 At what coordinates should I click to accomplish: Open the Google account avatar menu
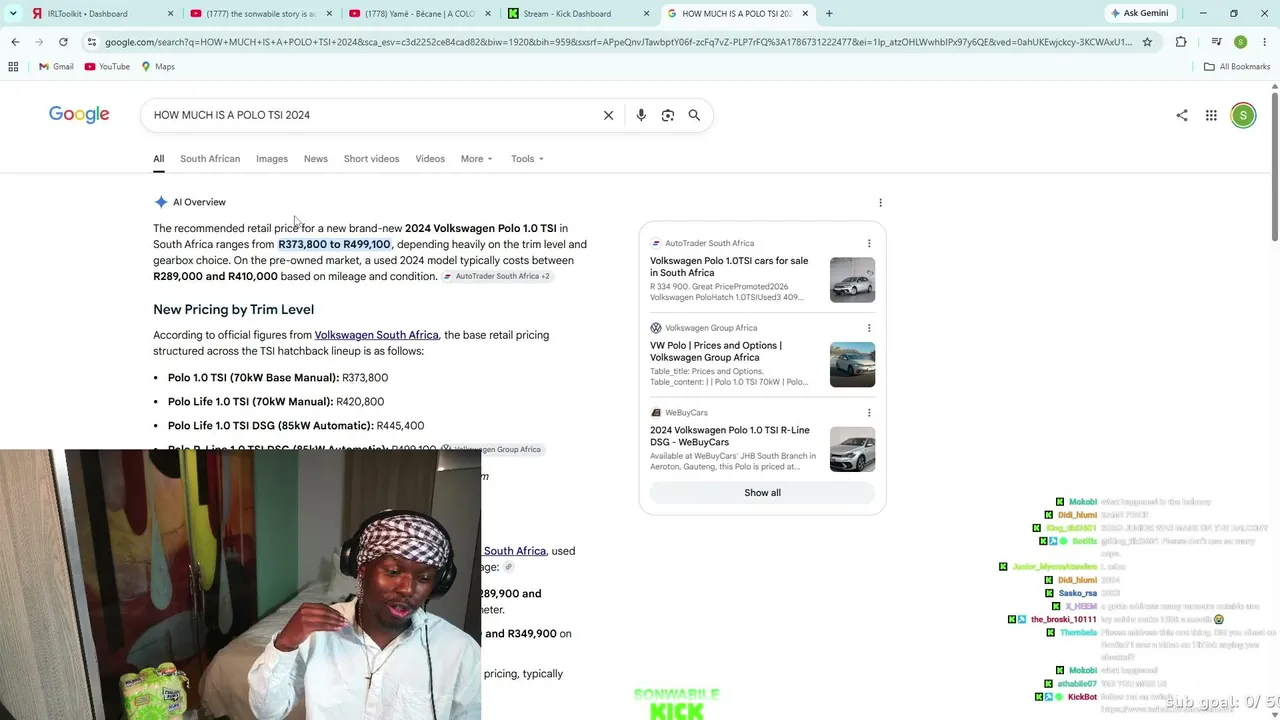point(1243,115)
